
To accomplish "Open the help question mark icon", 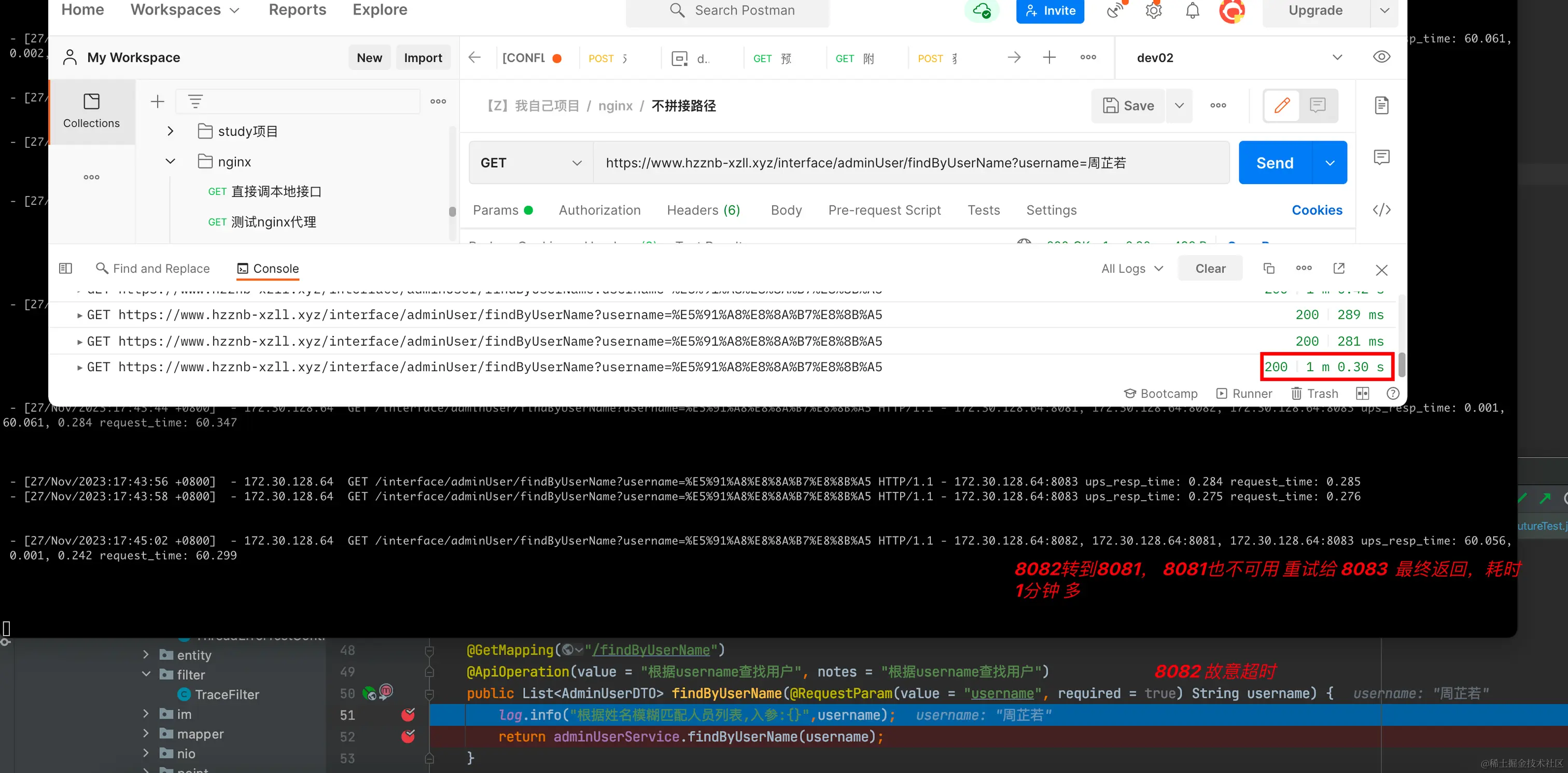I will [1393, 394].
